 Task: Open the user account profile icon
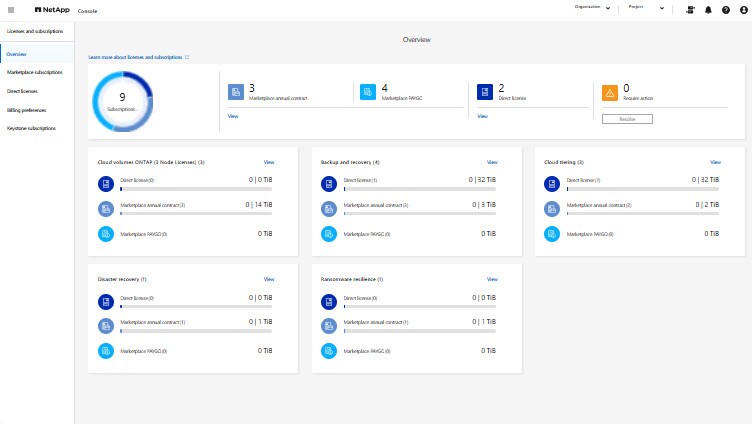742,9
